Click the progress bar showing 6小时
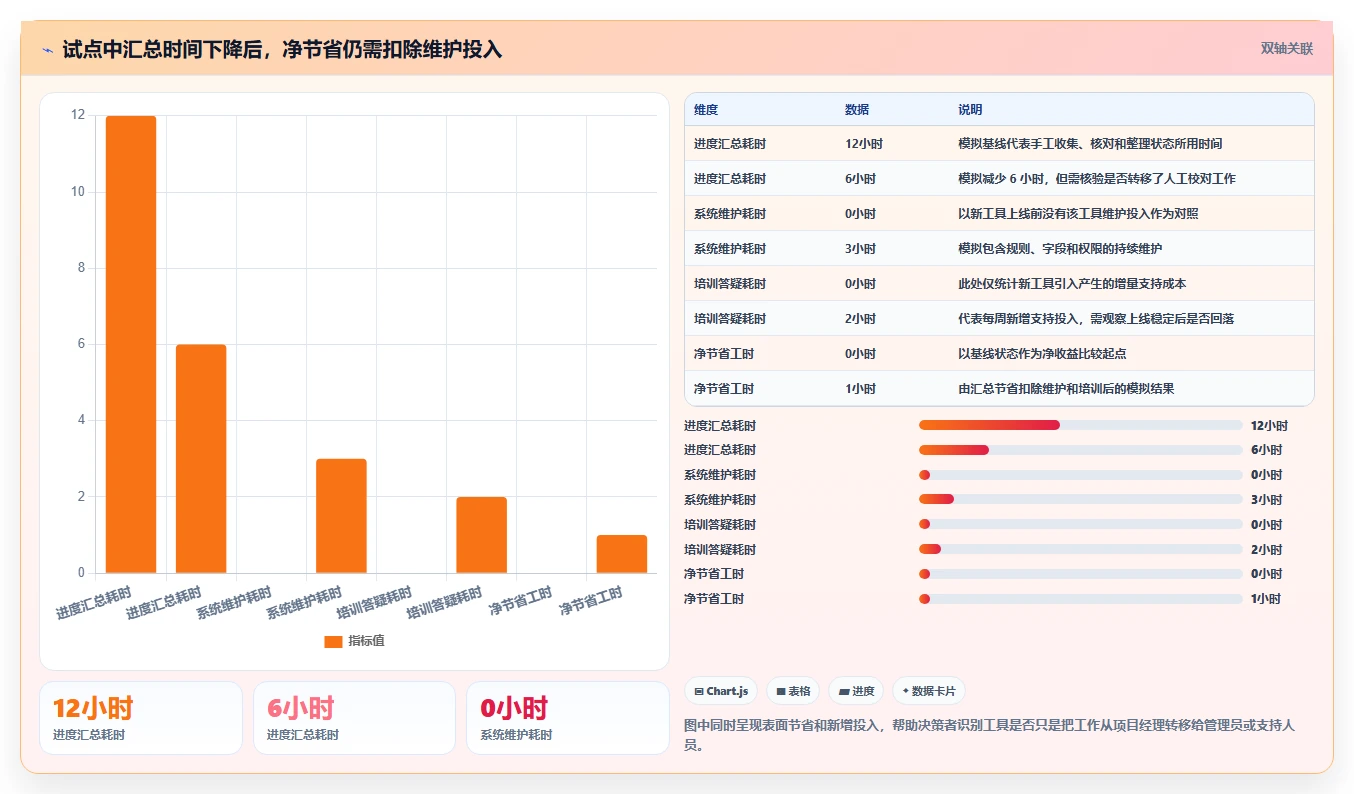The height and width of the screenshot is (794, 1354). click(x=1081, y=450)
